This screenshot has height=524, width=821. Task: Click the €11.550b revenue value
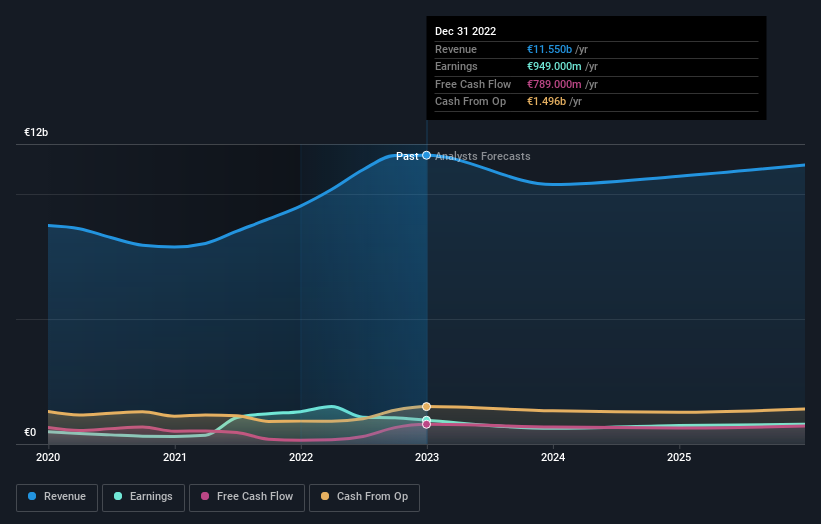pyautogui.click(x=549, y=49)
